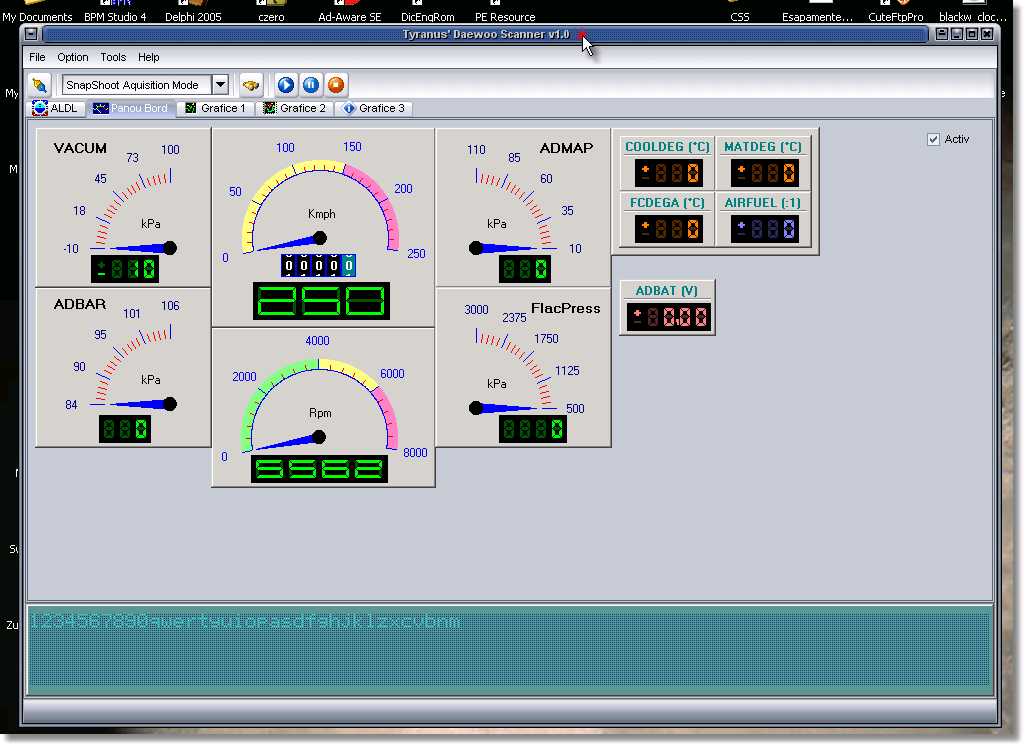Stop acquisition with the orange stop button
Screen dimensions: 1025x746
[336, 85]
